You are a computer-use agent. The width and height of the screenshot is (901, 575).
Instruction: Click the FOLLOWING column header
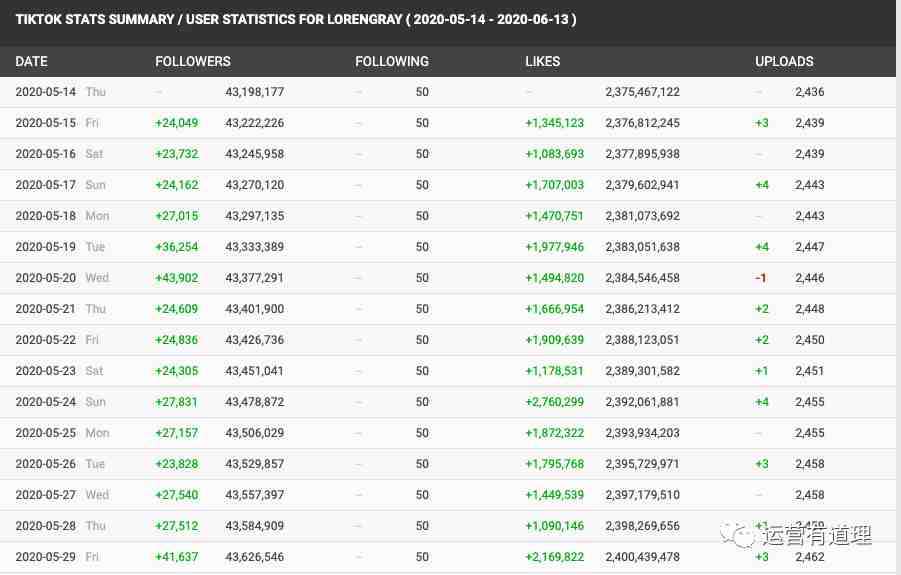click(x=392, y=61)
